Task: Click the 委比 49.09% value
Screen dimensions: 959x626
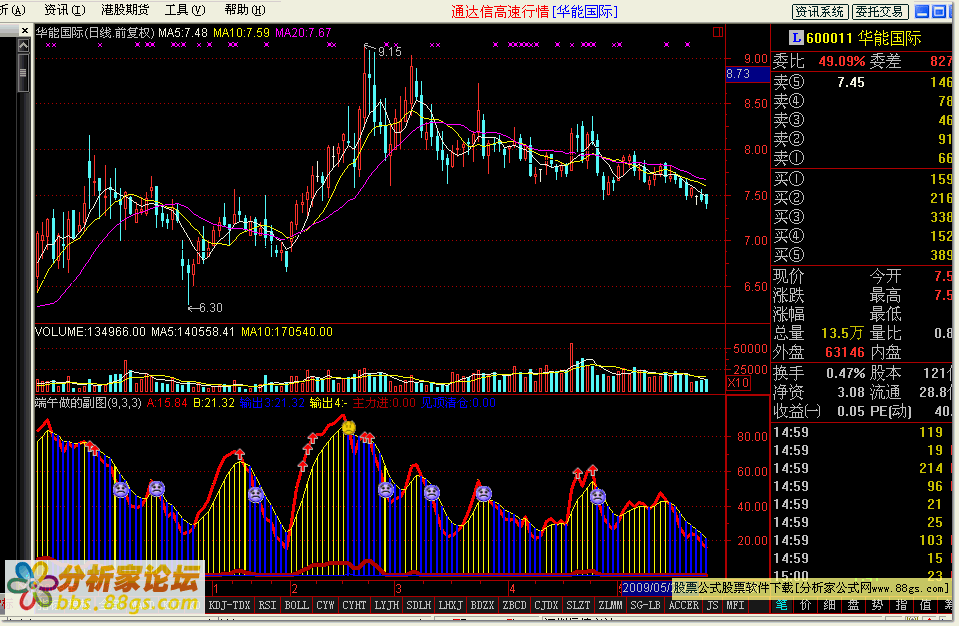Action: [x=842, y=61]
